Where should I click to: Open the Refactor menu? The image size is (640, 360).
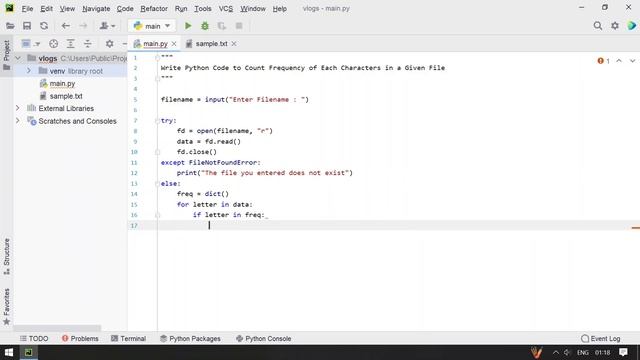click(x=154, y=9)
